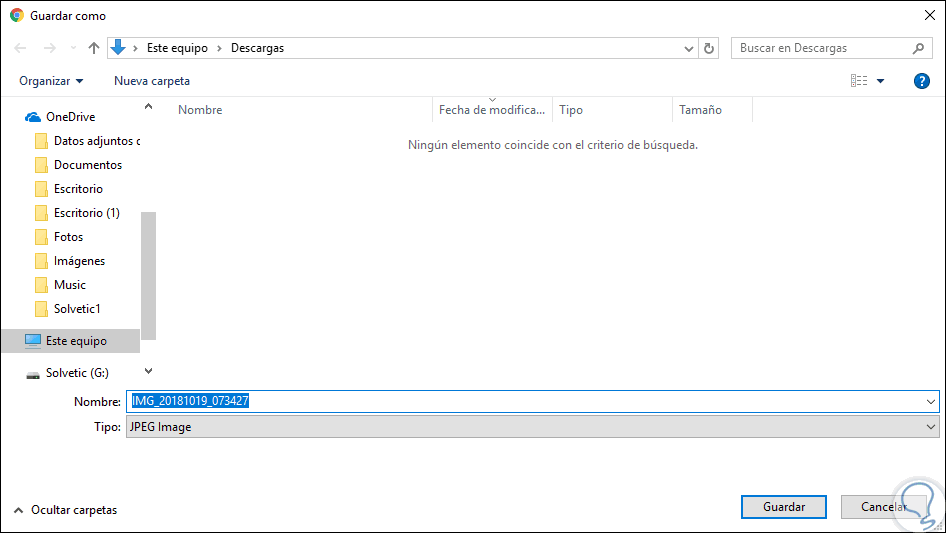The image size is (946, 533).
Task: Open Escritorio folder in sidebar
Action: [78, 189]
